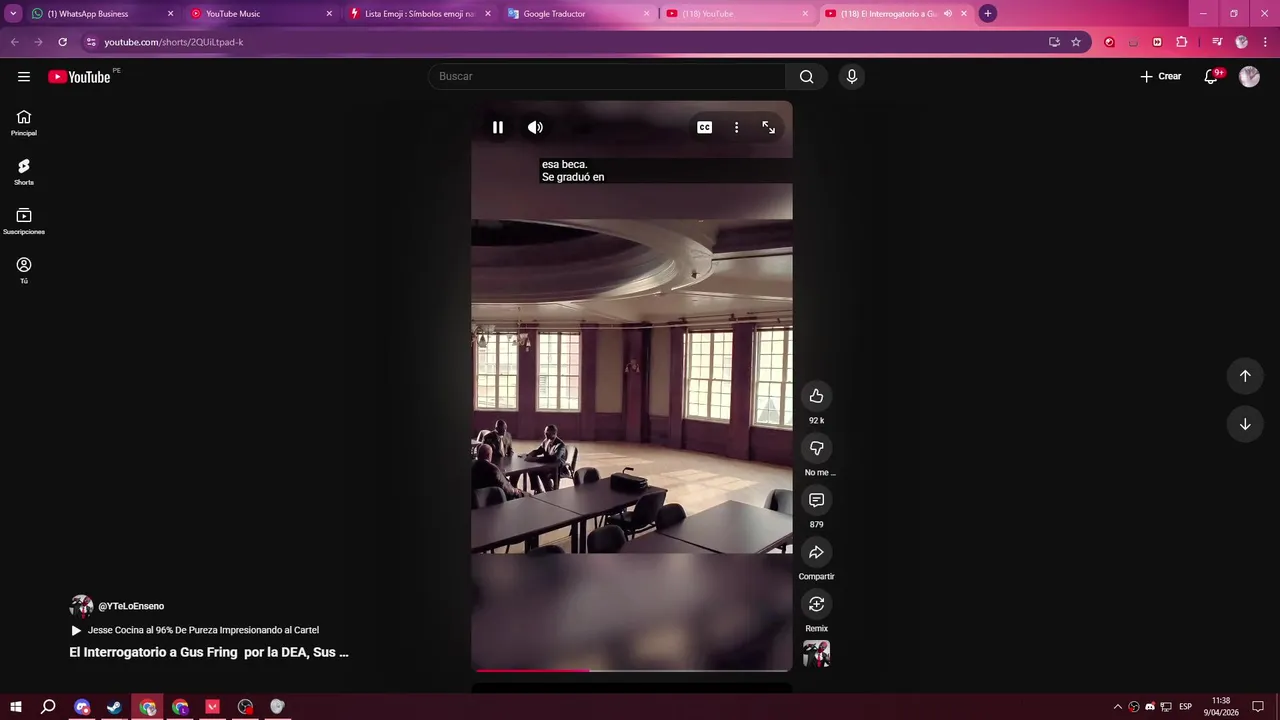Screen dimensions: 1280x720
Task: Click the URL youtube.com/shorts address
Action: click(x=174, y=42)
